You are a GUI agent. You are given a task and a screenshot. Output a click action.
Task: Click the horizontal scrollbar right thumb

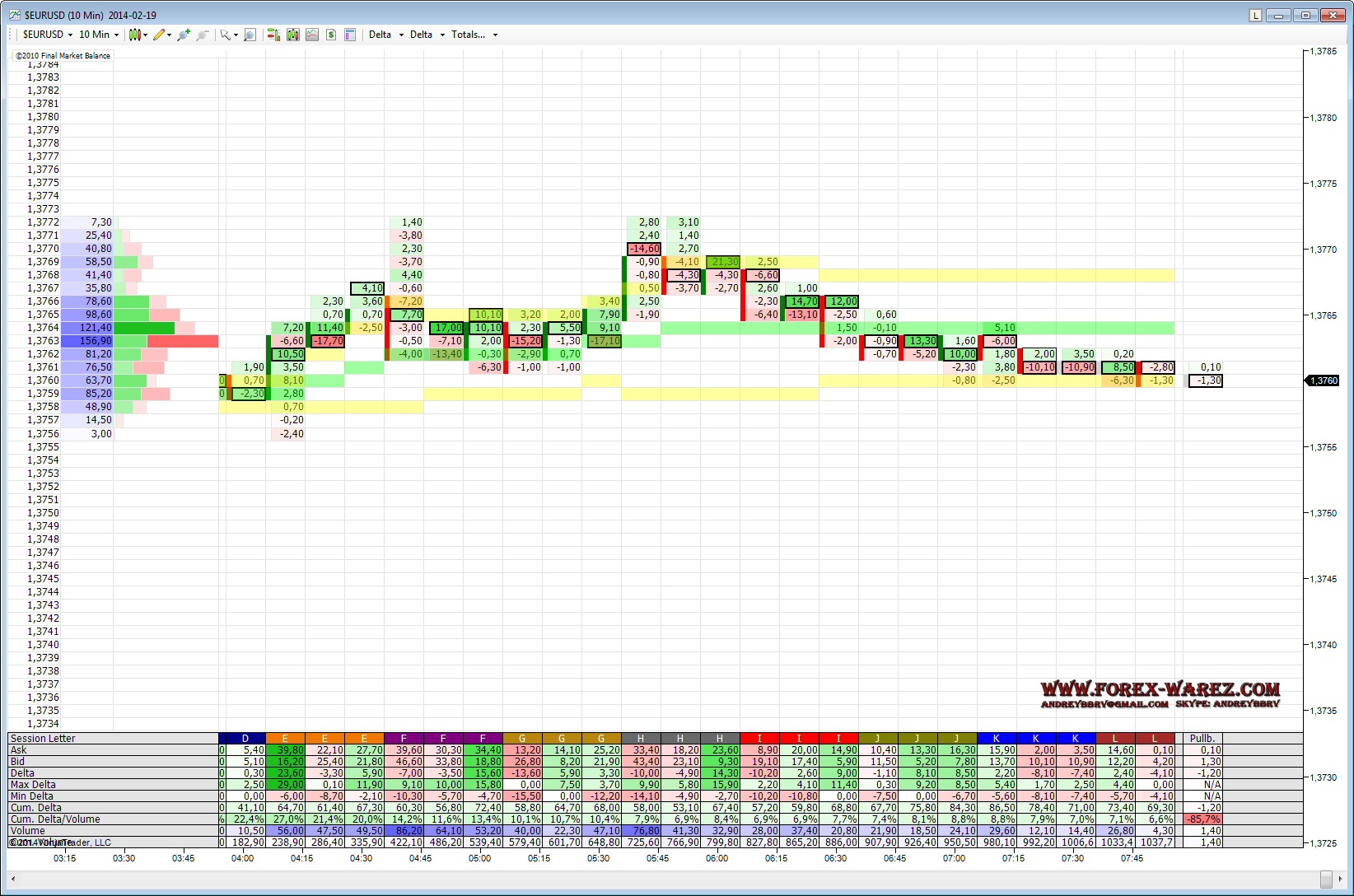(x=1325, y=879)
